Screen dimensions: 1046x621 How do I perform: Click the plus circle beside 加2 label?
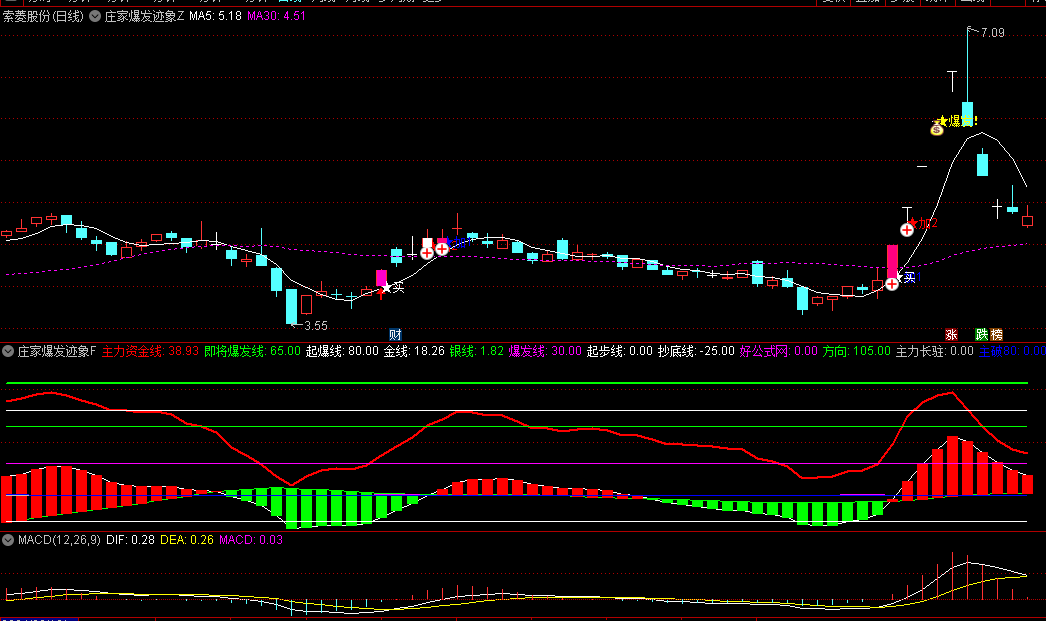(x=907, y=230)
